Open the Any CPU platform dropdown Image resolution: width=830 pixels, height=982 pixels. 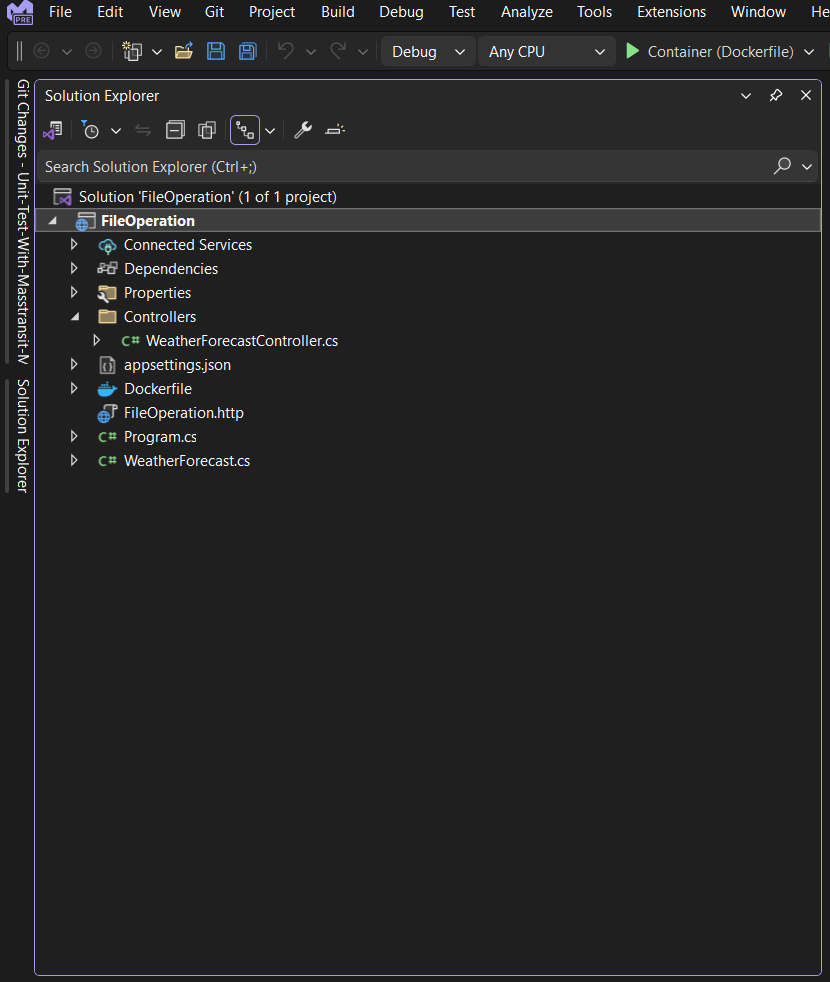[547, 51]
